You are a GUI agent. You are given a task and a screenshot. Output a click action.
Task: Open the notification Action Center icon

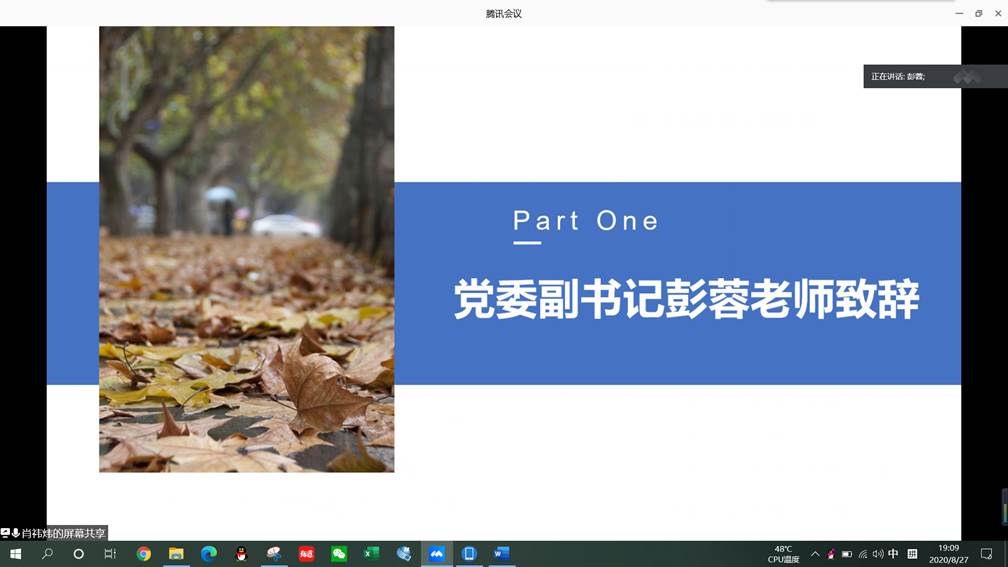986,554
